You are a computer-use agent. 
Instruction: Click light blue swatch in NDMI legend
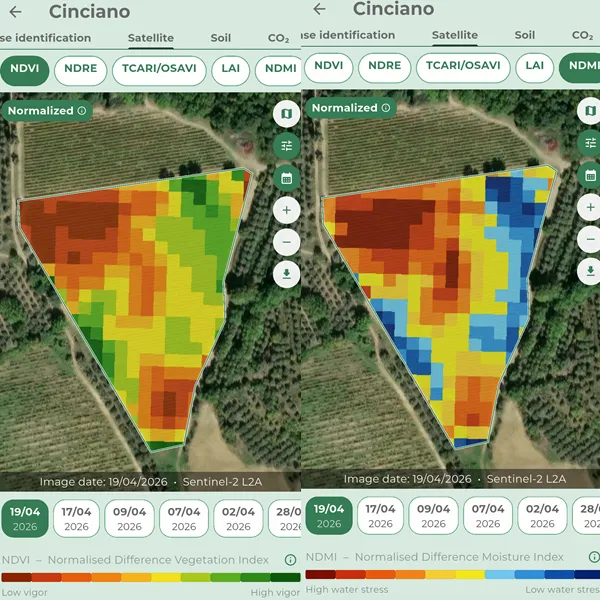(500, 574)
